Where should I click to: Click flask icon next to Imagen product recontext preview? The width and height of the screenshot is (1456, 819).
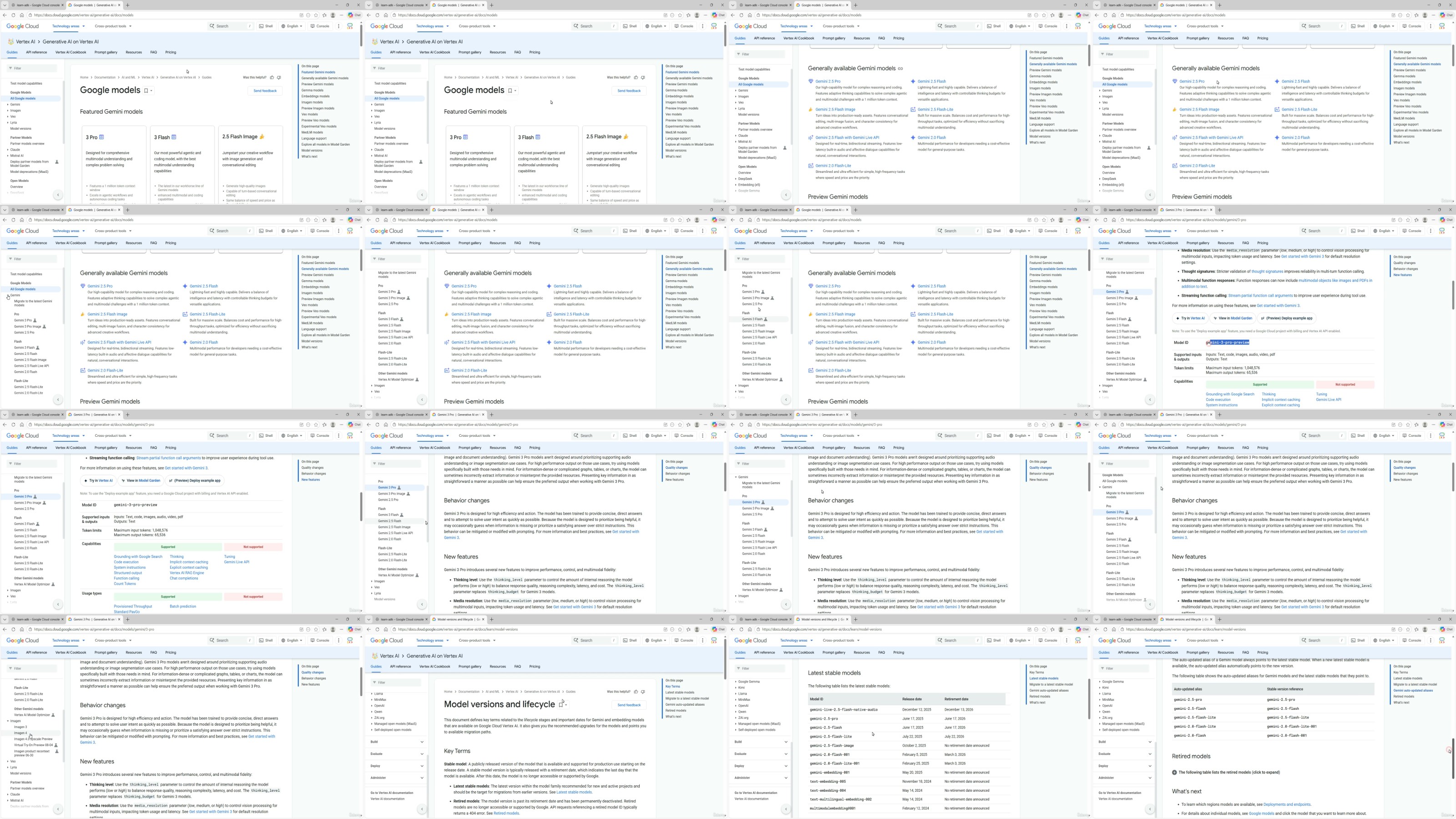(x=56, y=751)
